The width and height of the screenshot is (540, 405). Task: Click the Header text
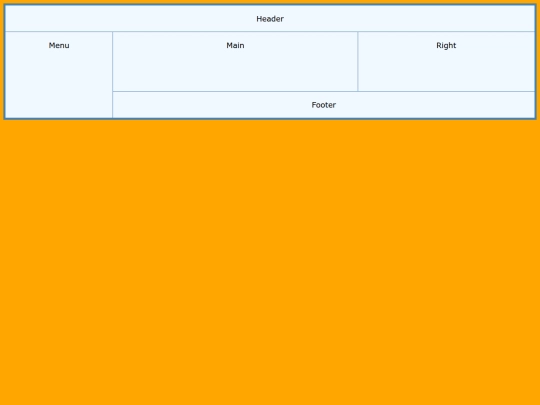click(x=270, y=19)
